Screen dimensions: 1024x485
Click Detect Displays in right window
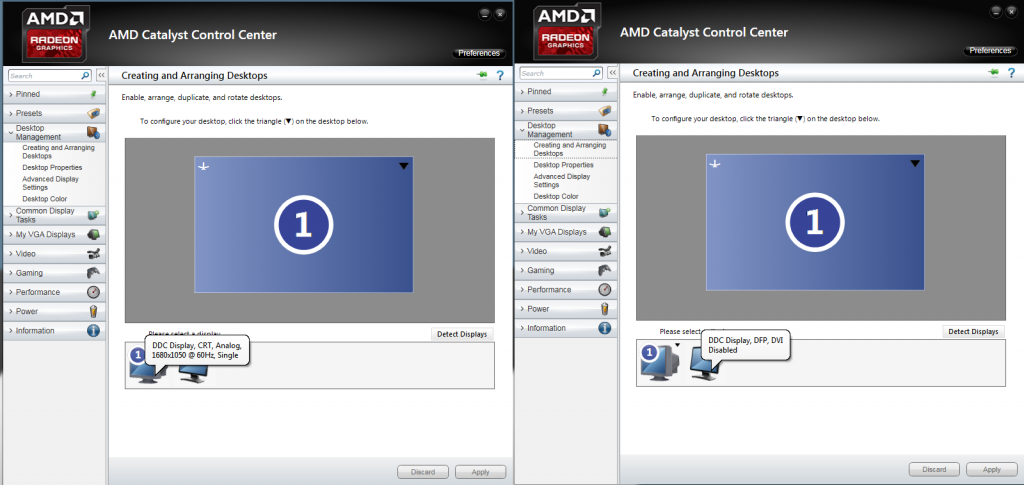(974, 332)
